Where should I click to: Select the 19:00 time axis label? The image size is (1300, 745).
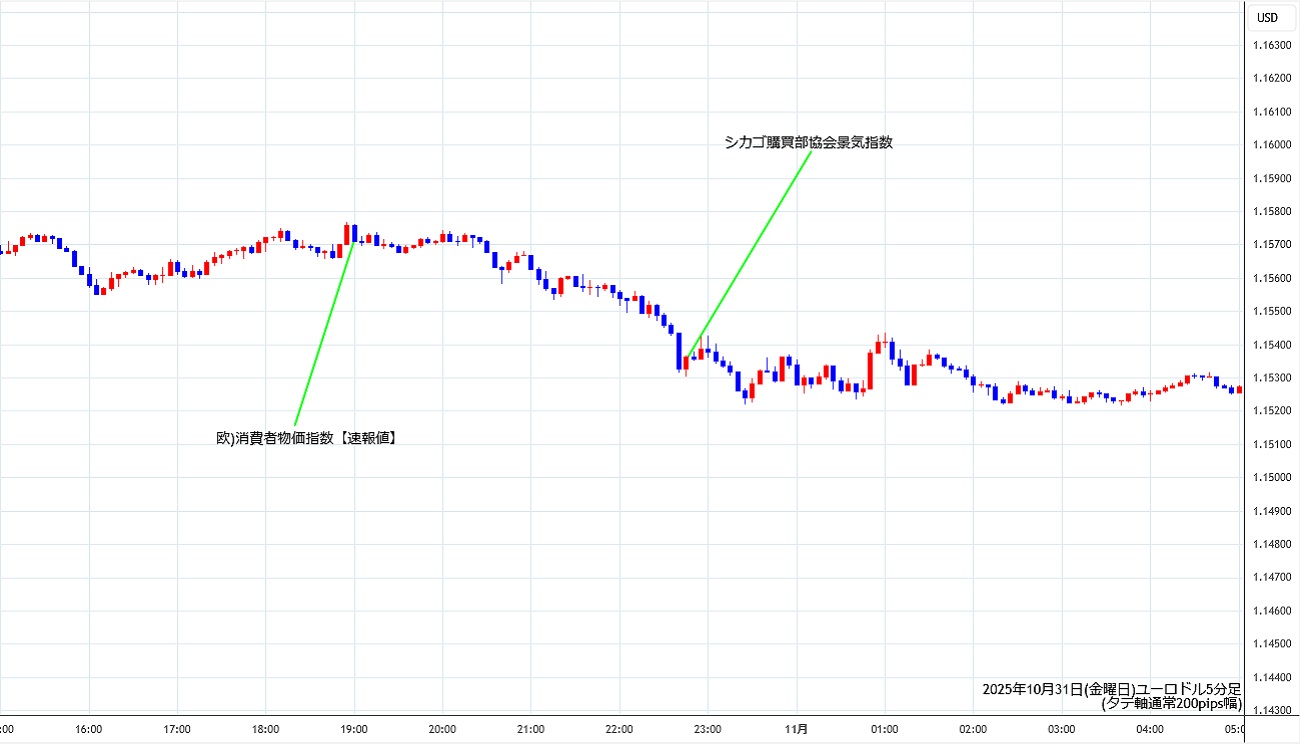(354, 729)
